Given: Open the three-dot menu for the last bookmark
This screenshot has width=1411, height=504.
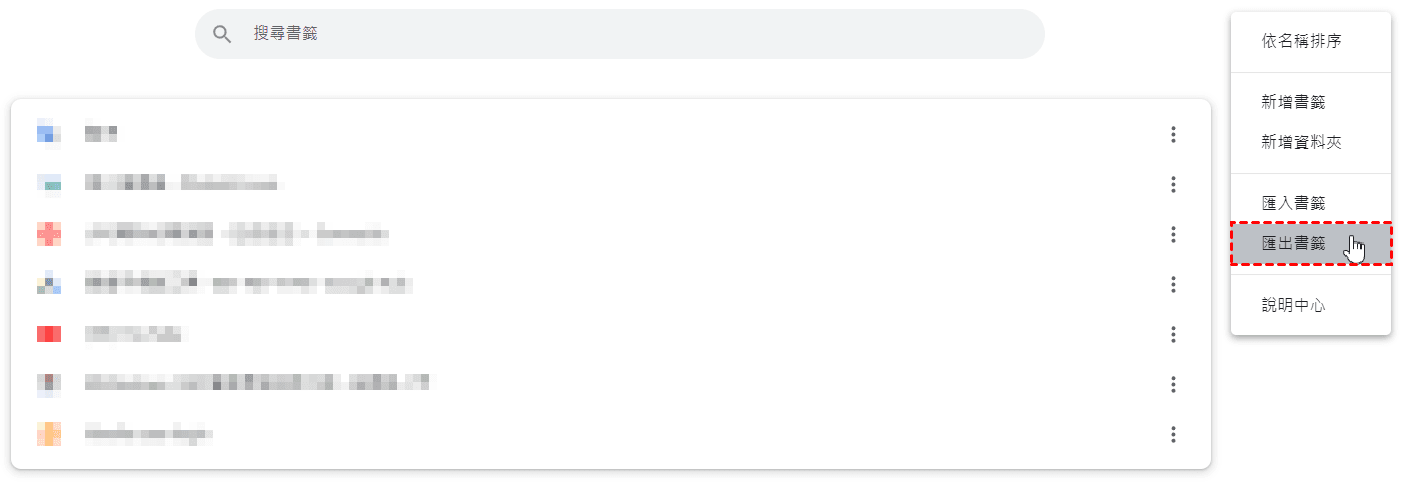Looking at the screenshot, I should click(1173, 435).
